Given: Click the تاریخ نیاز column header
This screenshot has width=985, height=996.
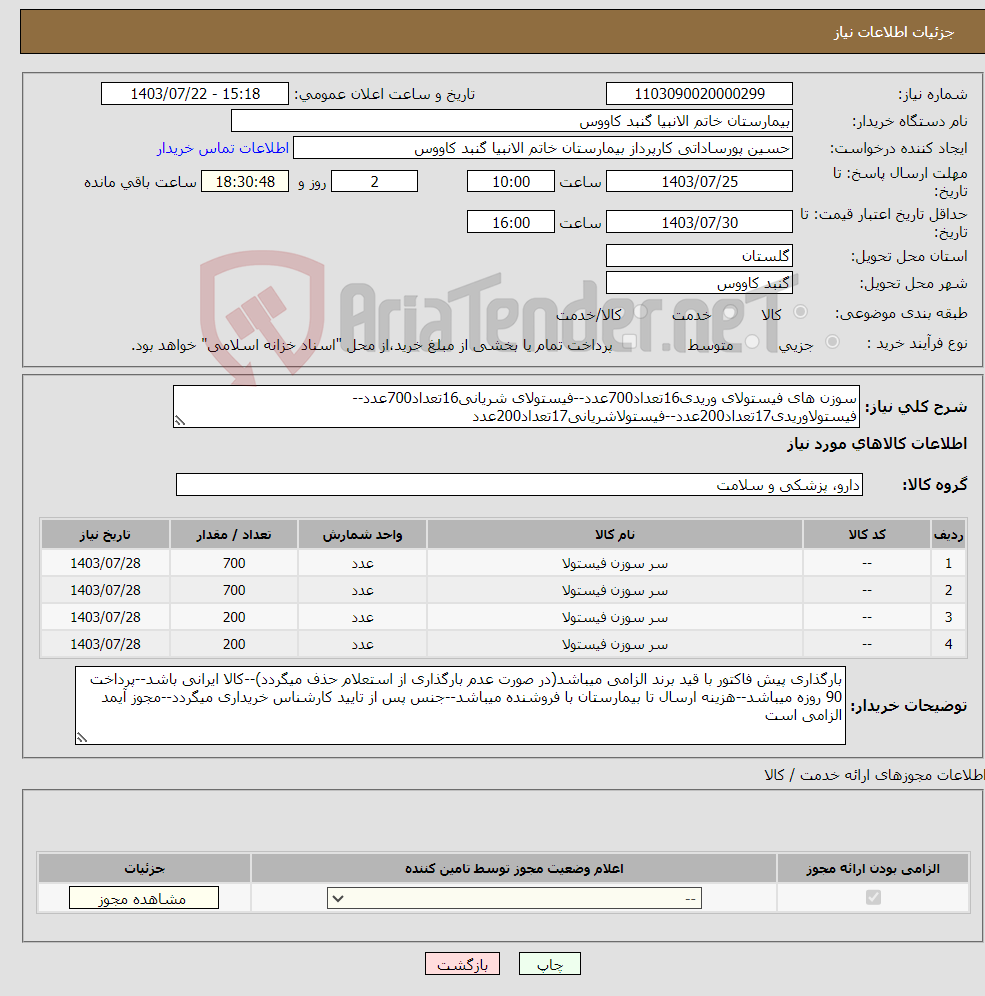Looking at the screenshot, I should [105, 534].
